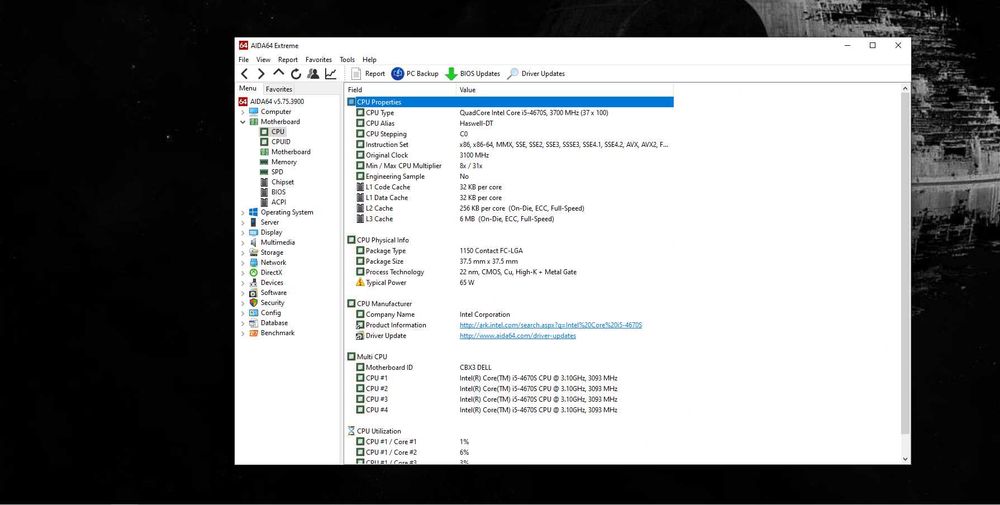Switch to the Menu tab
This screenshot has height=505, width=1000.
(x=248, y=89)
